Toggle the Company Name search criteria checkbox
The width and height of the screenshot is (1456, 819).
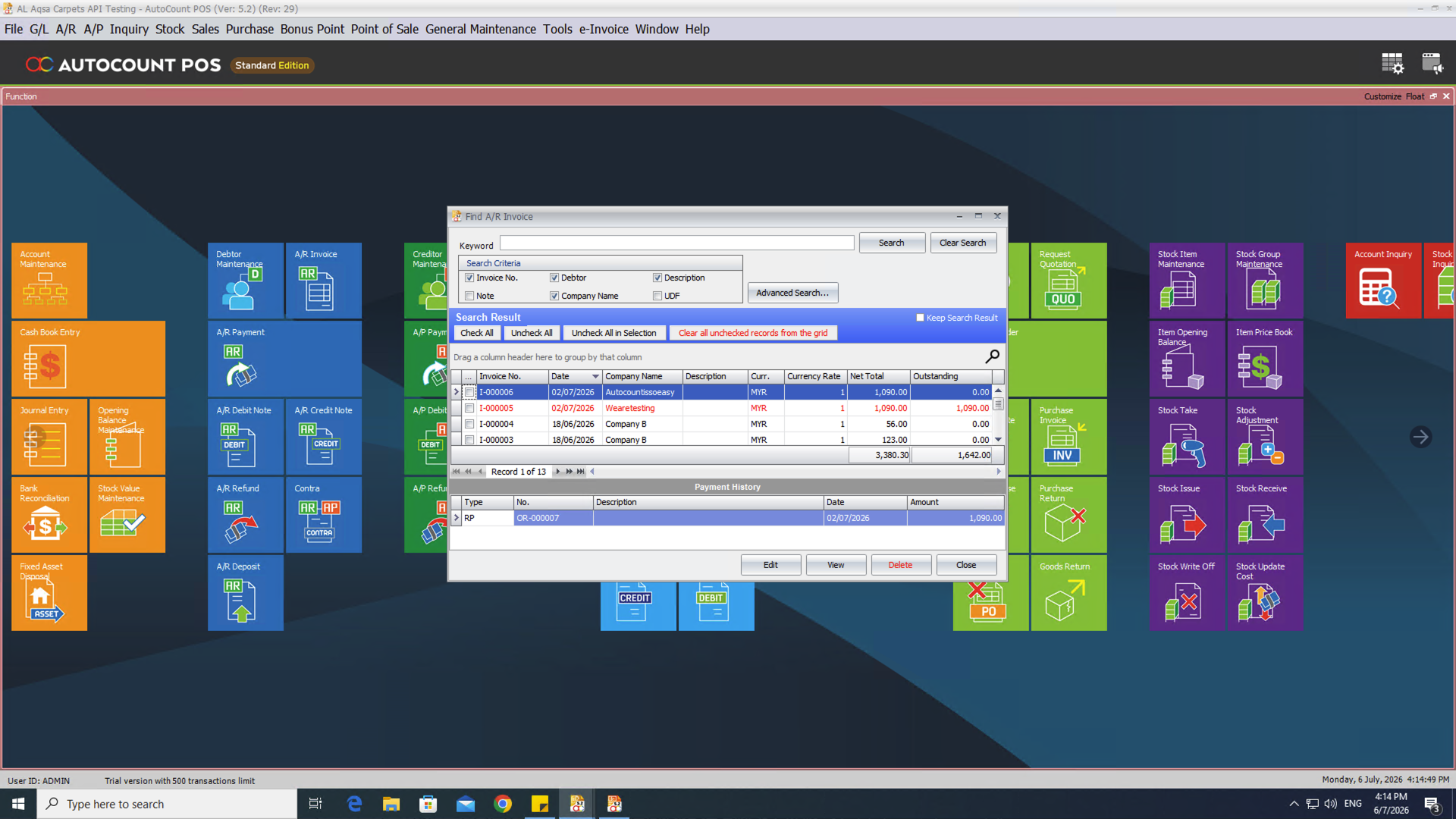554,296
